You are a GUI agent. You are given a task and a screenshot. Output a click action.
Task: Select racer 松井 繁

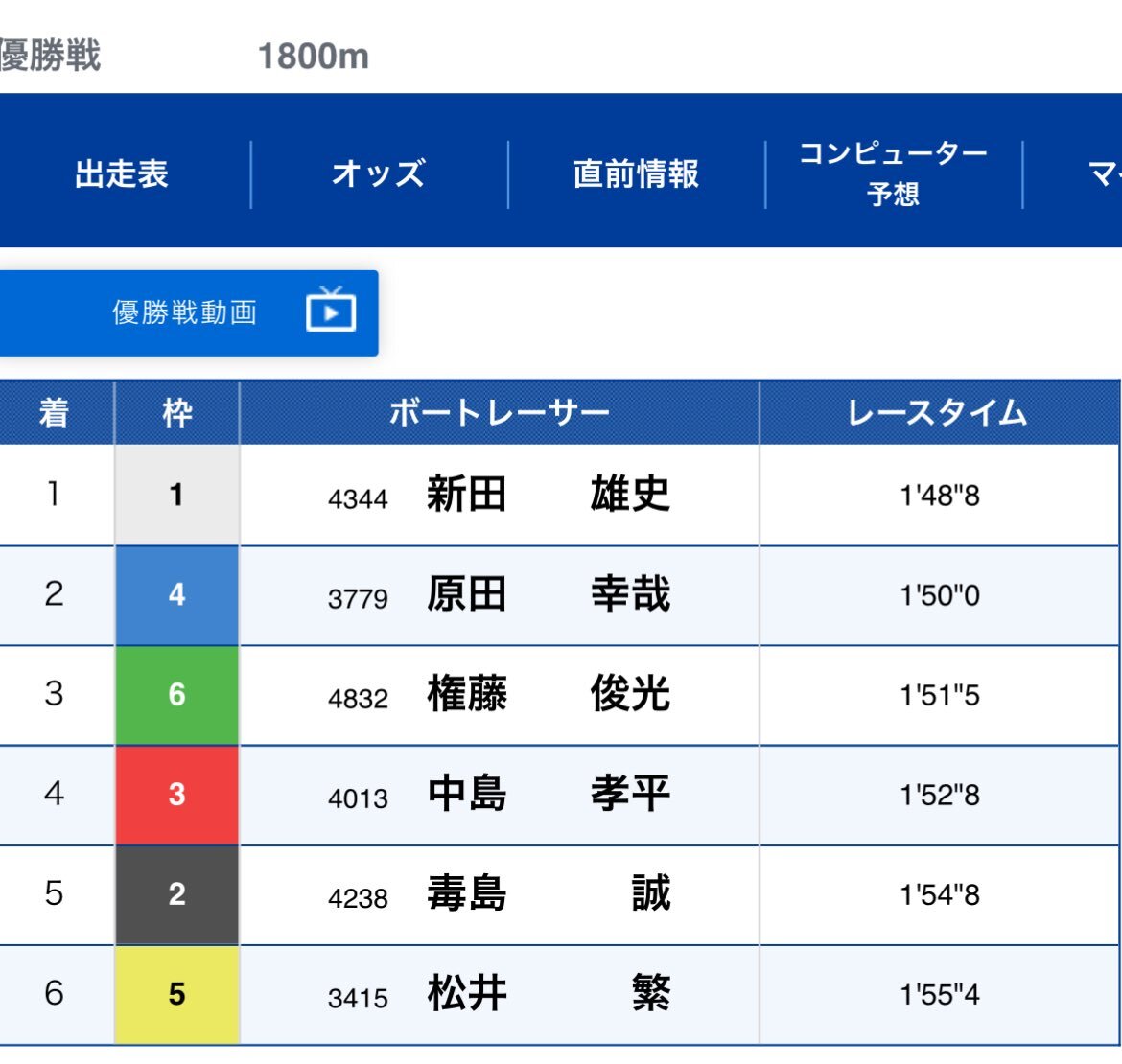point(549,993)
